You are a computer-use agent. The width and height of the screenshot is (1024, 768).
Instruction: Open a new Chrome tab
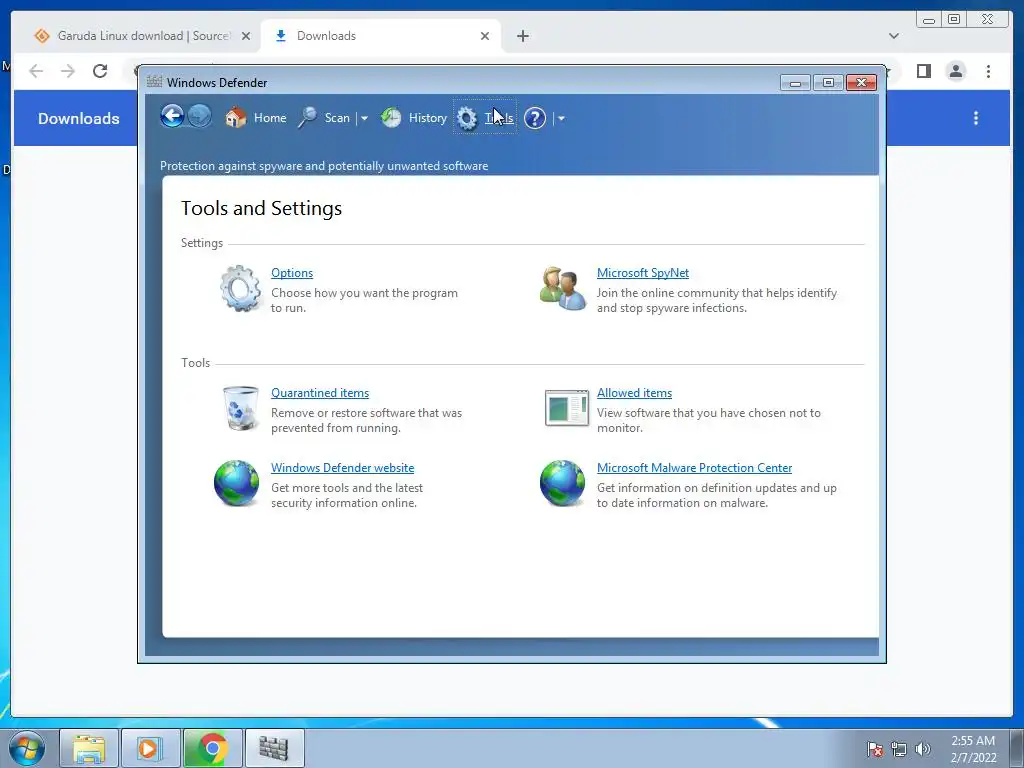(x=522, y=36)
